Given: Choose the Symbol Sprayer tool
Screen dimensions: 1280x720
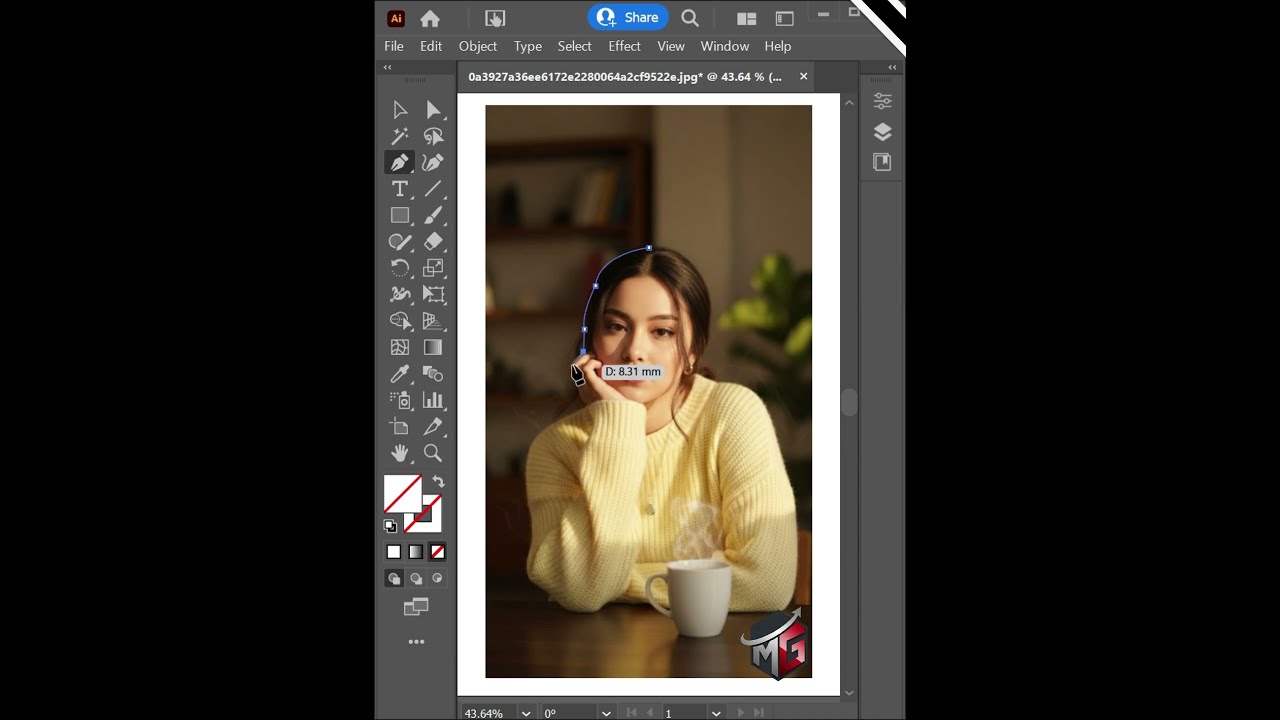Looking at the screenshot, I should [x=400, y=400].
